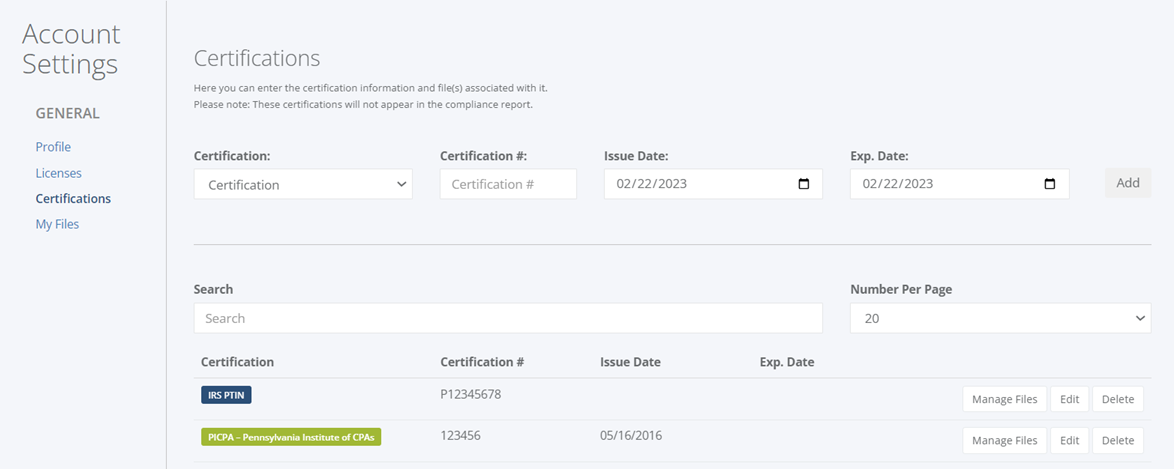Image resolution: width=1174 pixels, height=469 pixels.
Task: Manage Files for IRS PTIN certification
Action: 1004,399
